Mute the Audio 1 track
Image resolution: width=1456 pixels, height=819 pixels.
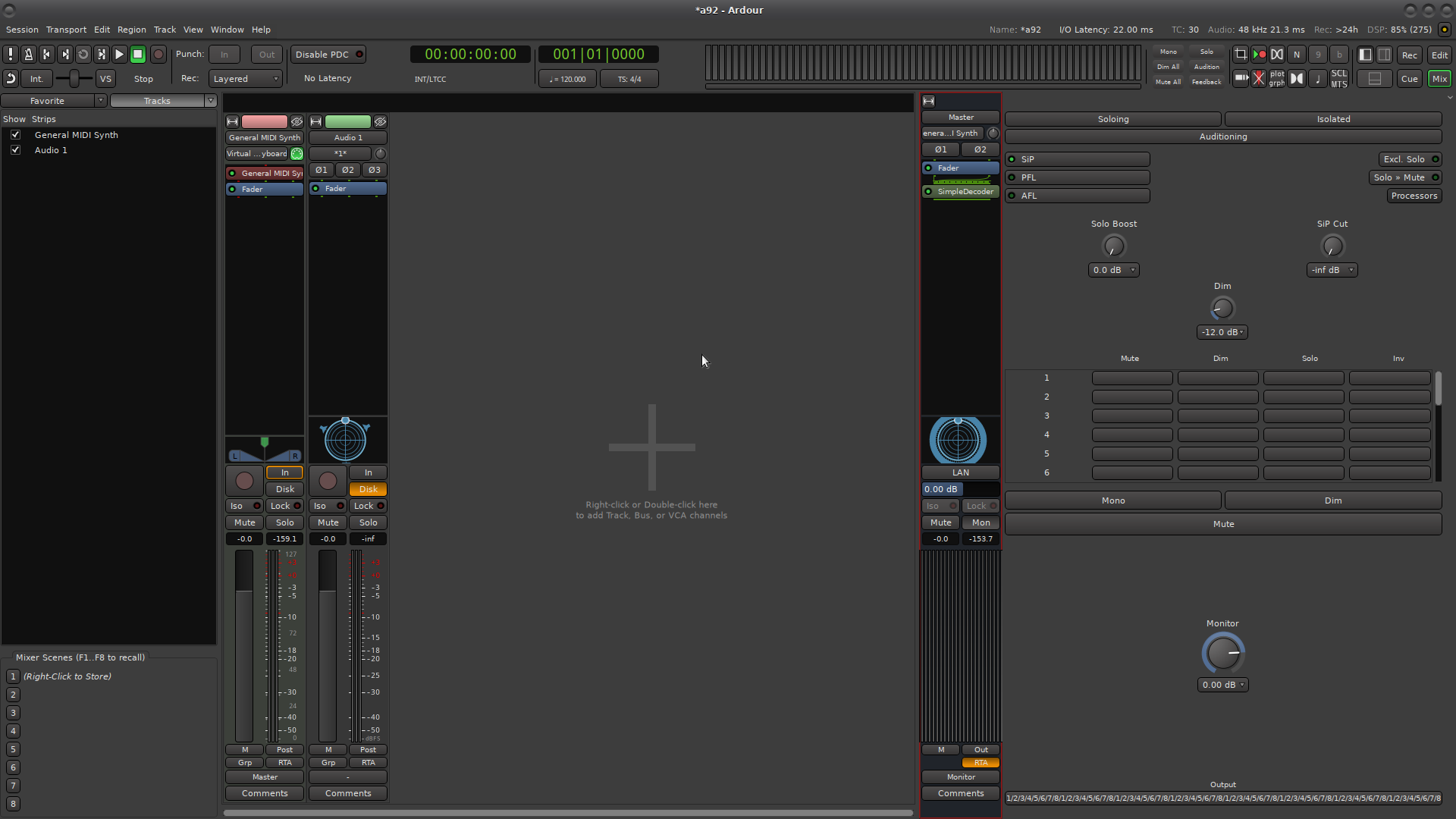coord(328,522)
